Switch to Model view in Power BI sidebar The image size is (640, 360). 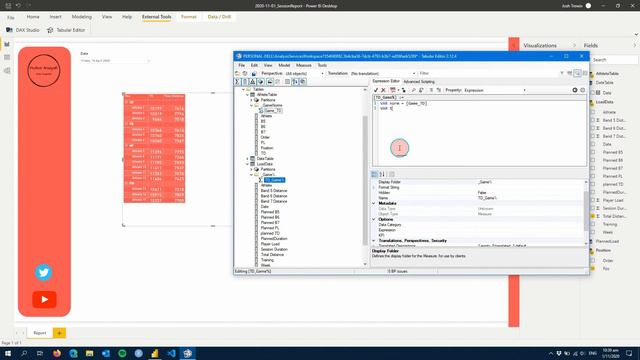pos(7,71)
